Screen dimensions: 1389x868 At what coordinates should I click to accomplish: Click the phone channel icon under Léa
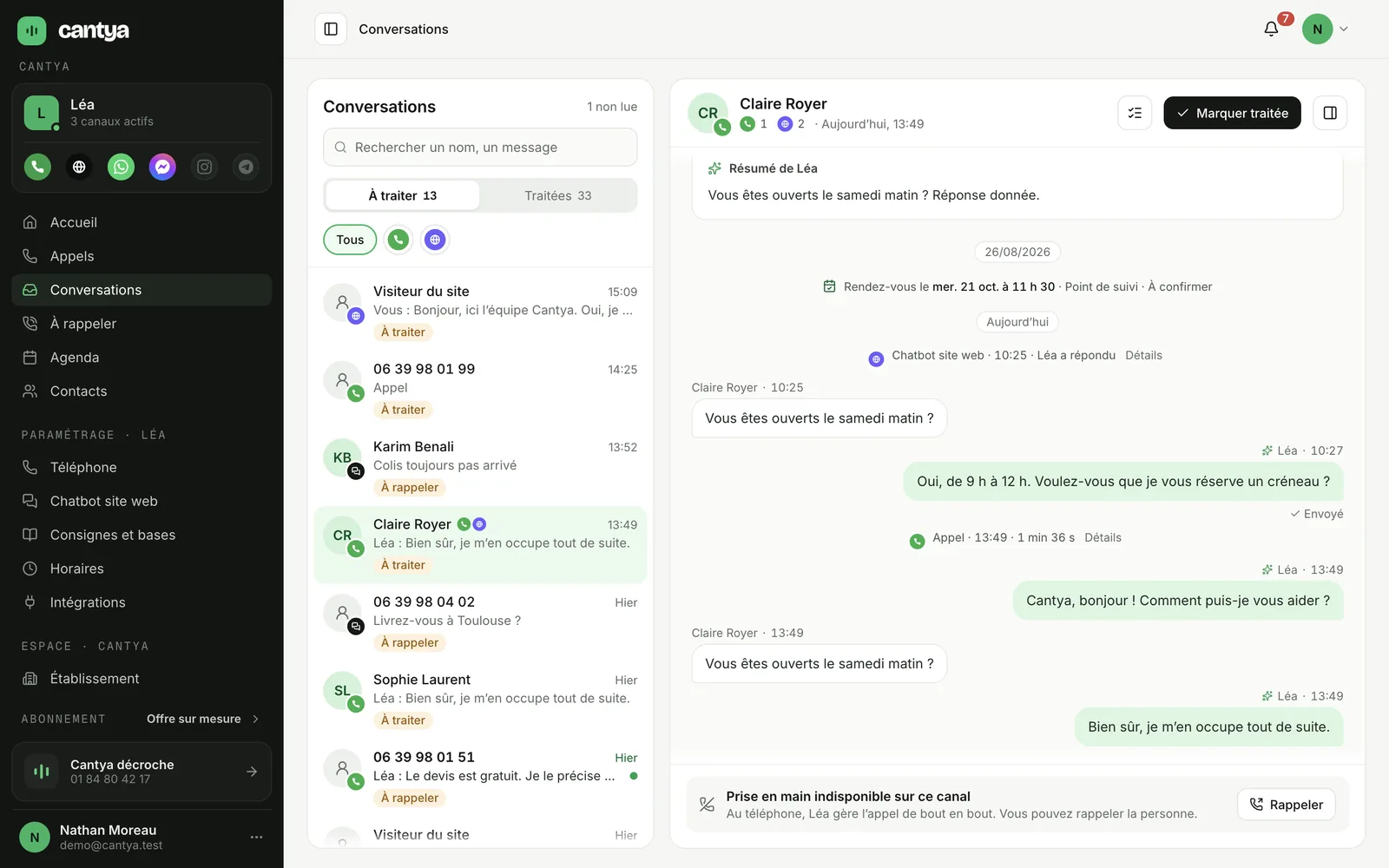37,167
